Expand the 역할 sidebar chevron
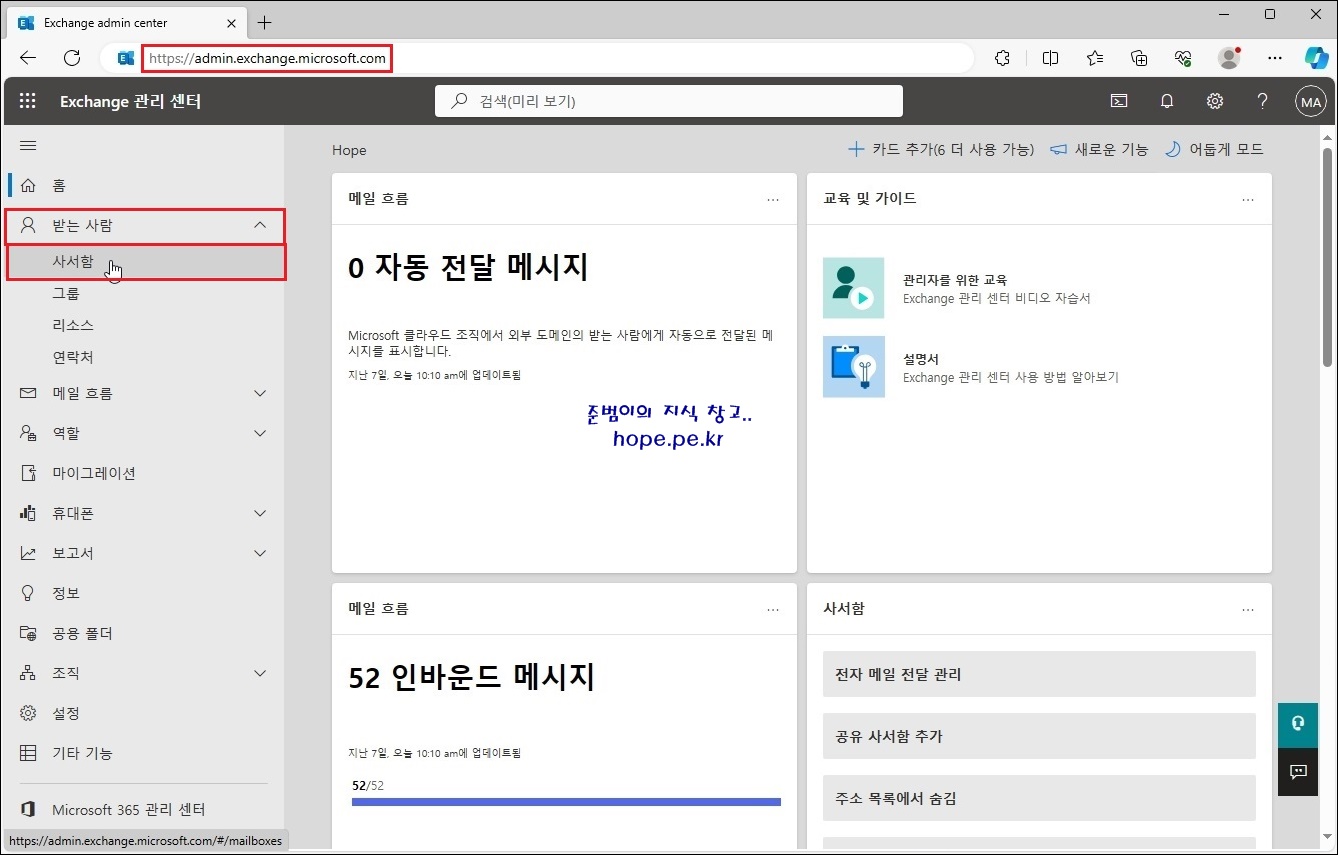 260,434
